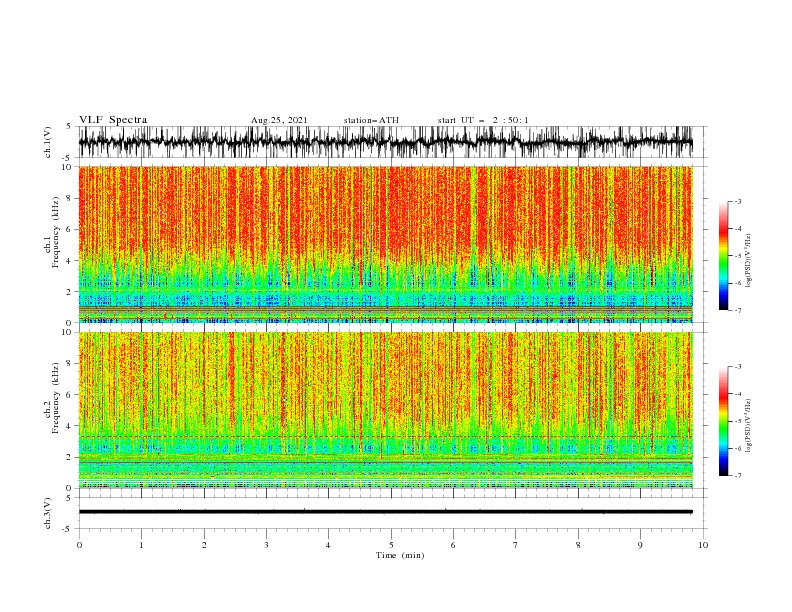Viewport: 792px width, 612px height.
Task: Click time axis tick label "5"
Action: (391, 545)
